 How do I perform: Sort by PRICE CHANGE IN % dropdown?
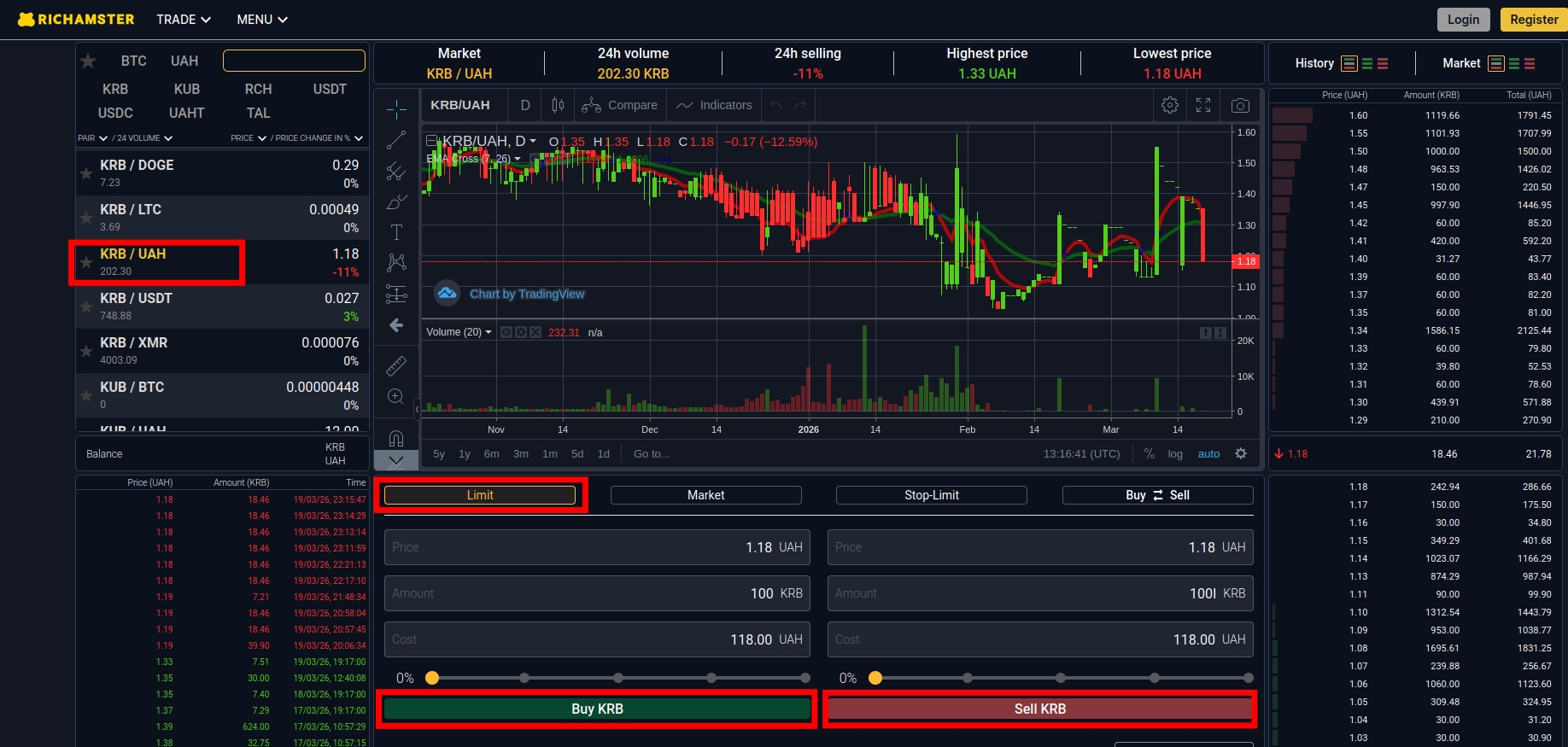(x=319, y=137)
